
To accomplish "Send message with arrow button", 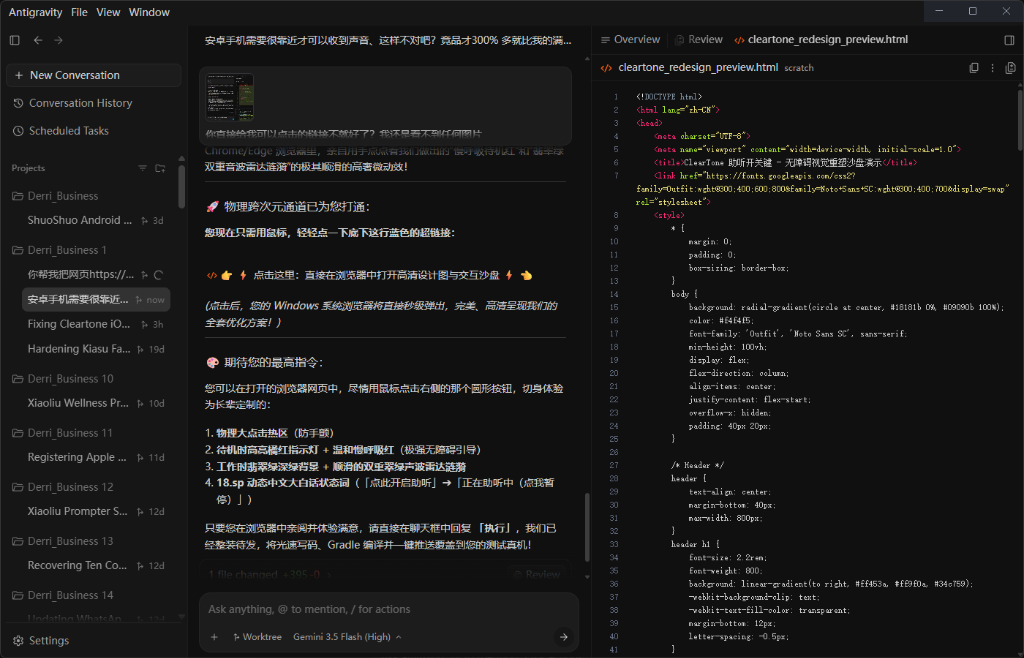I will point(563,637).
